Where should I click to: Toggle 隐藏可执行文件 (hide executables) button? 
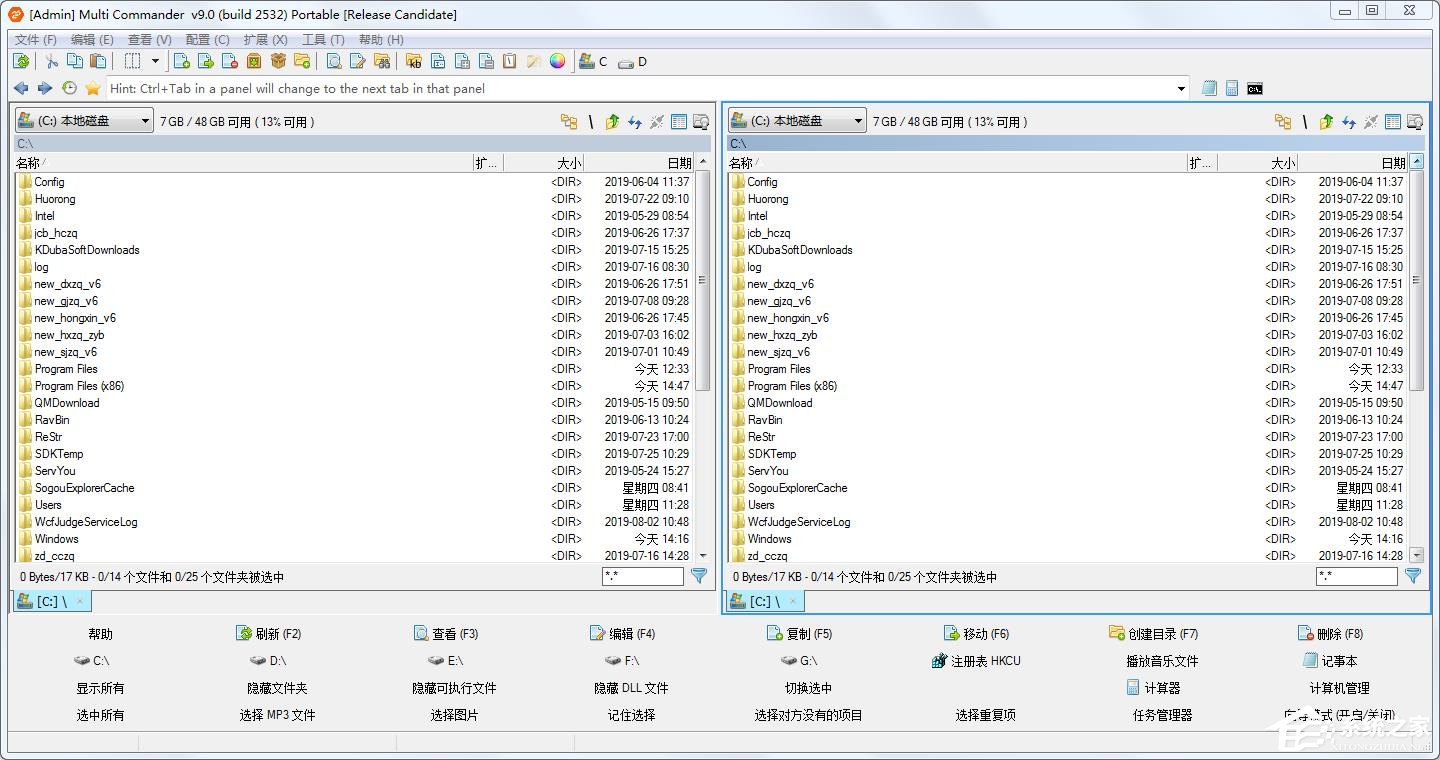[454, 688]
